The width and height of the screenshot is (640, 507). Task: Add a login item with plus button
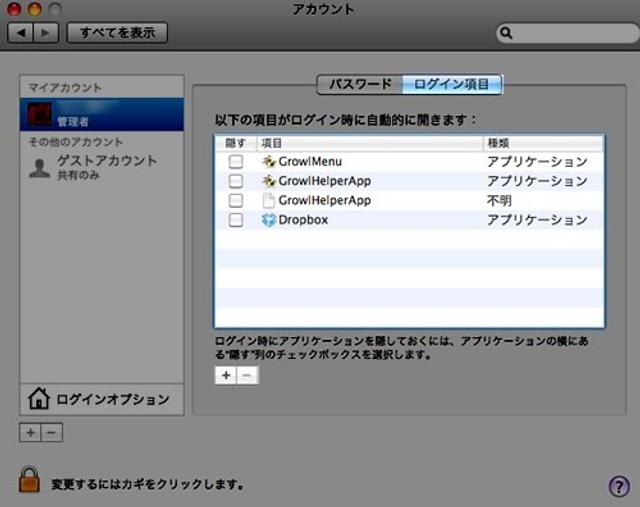(x=226, y=375)
